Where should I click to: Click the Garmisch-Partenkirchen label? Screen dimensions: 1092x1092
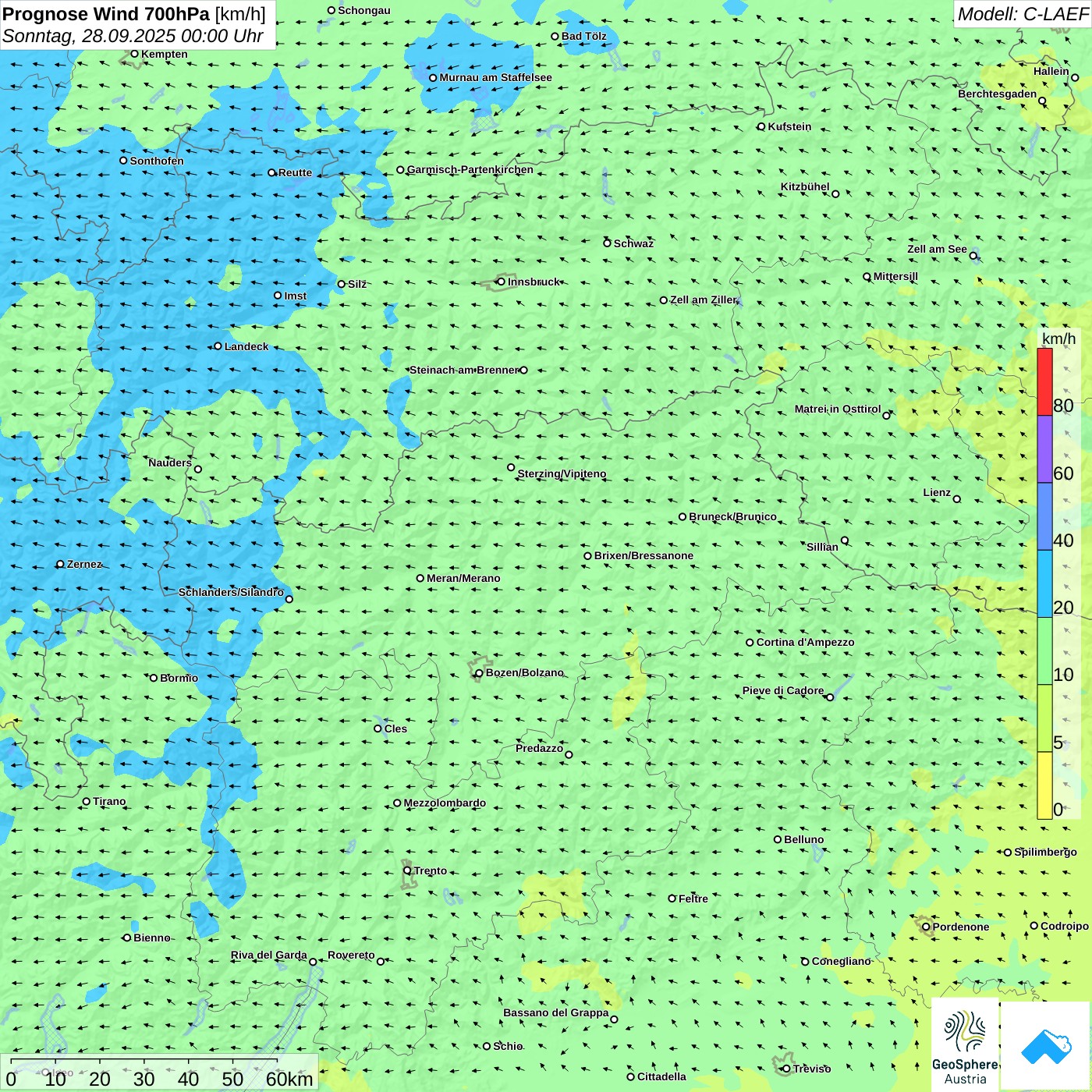tap(470, 169)
